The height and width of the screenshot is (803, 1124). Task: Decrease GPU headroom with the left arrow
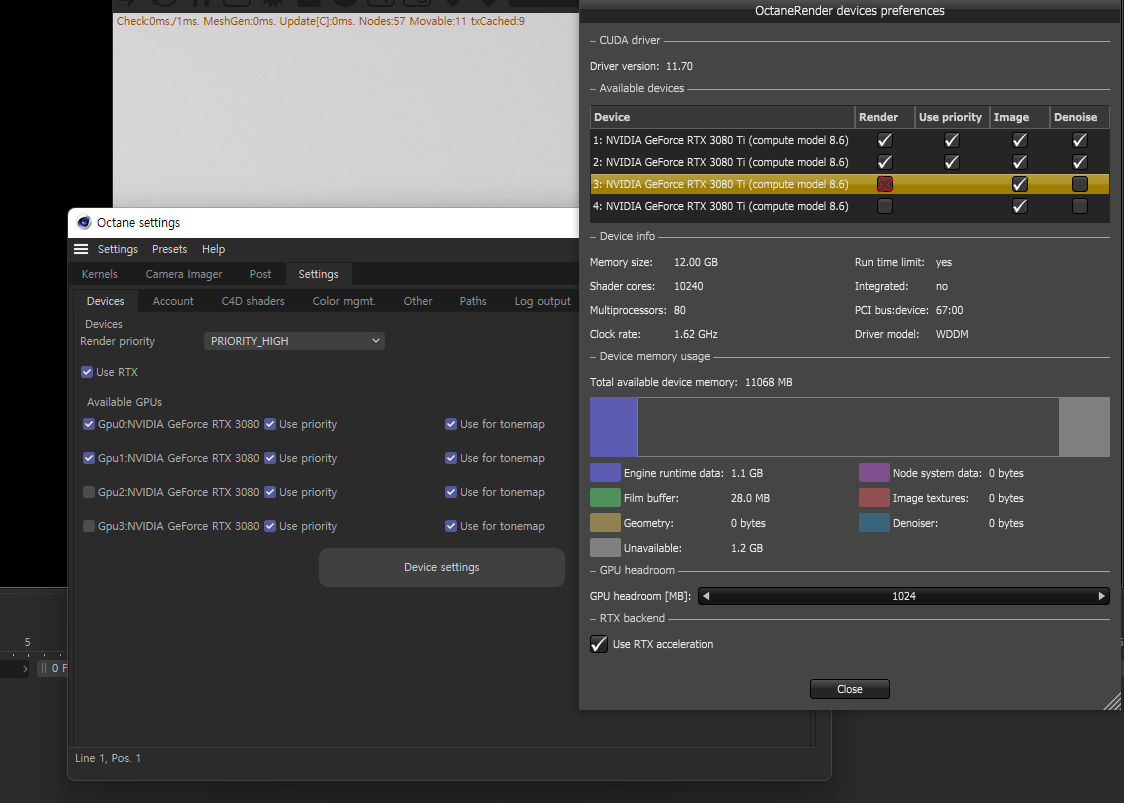706,596
